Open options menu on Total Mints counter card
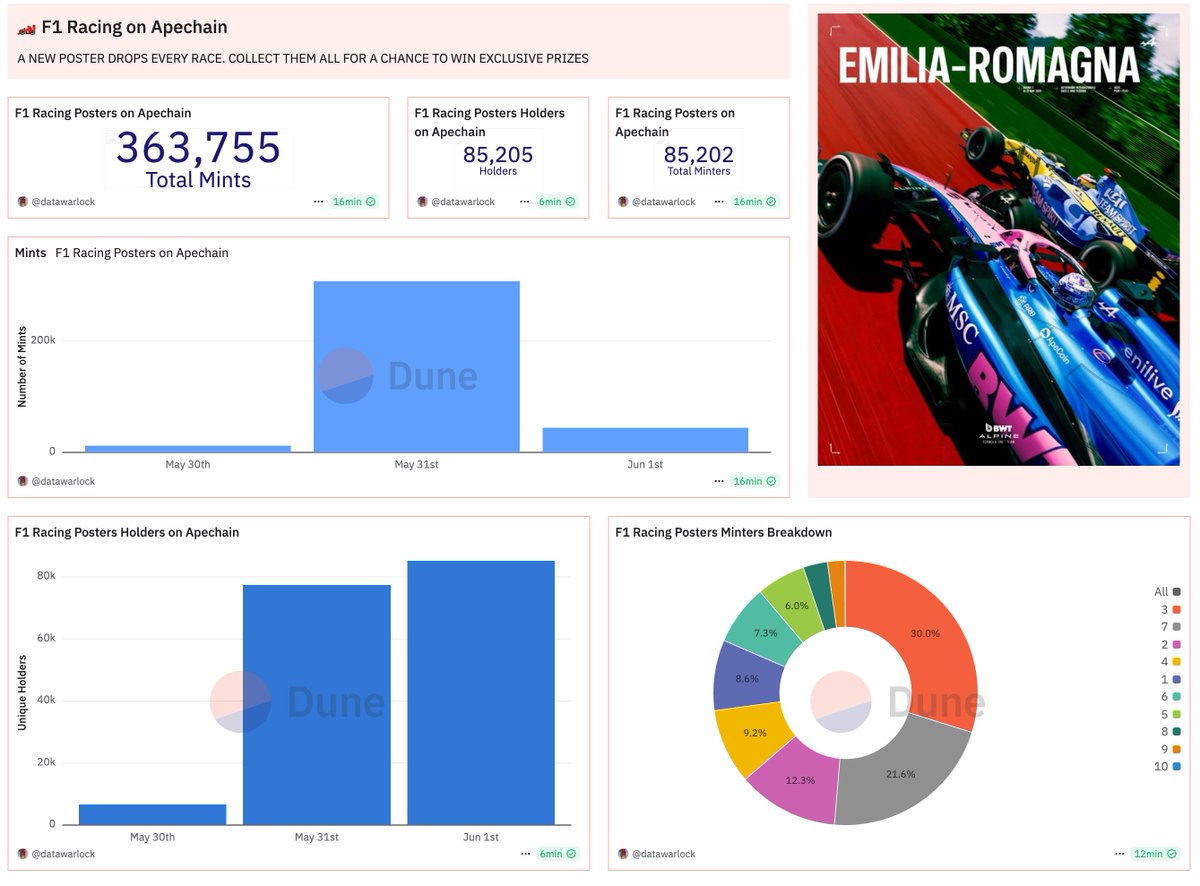The height and width of the screenshot is (886, 1200). (x=319, y=202)
